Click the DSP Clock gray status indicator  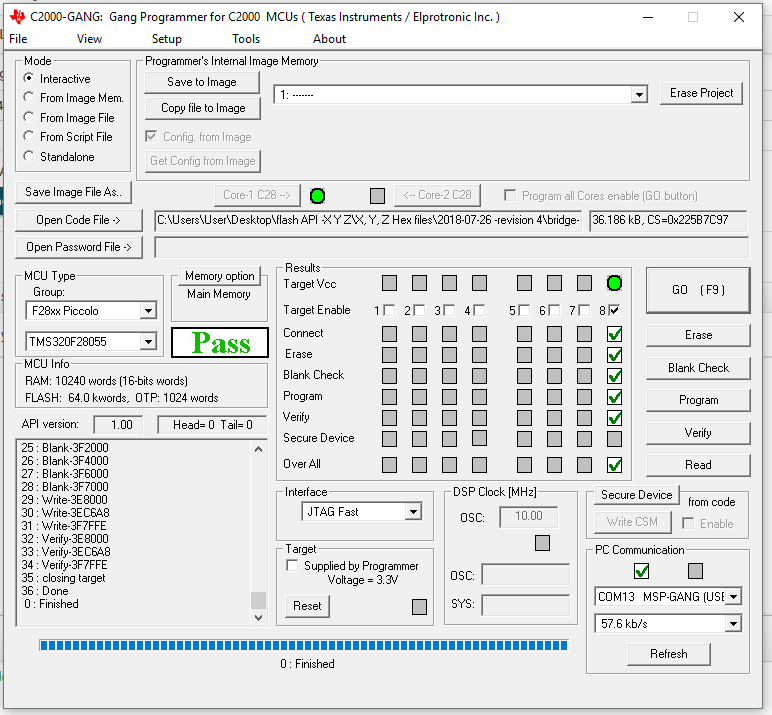[542, 543]
